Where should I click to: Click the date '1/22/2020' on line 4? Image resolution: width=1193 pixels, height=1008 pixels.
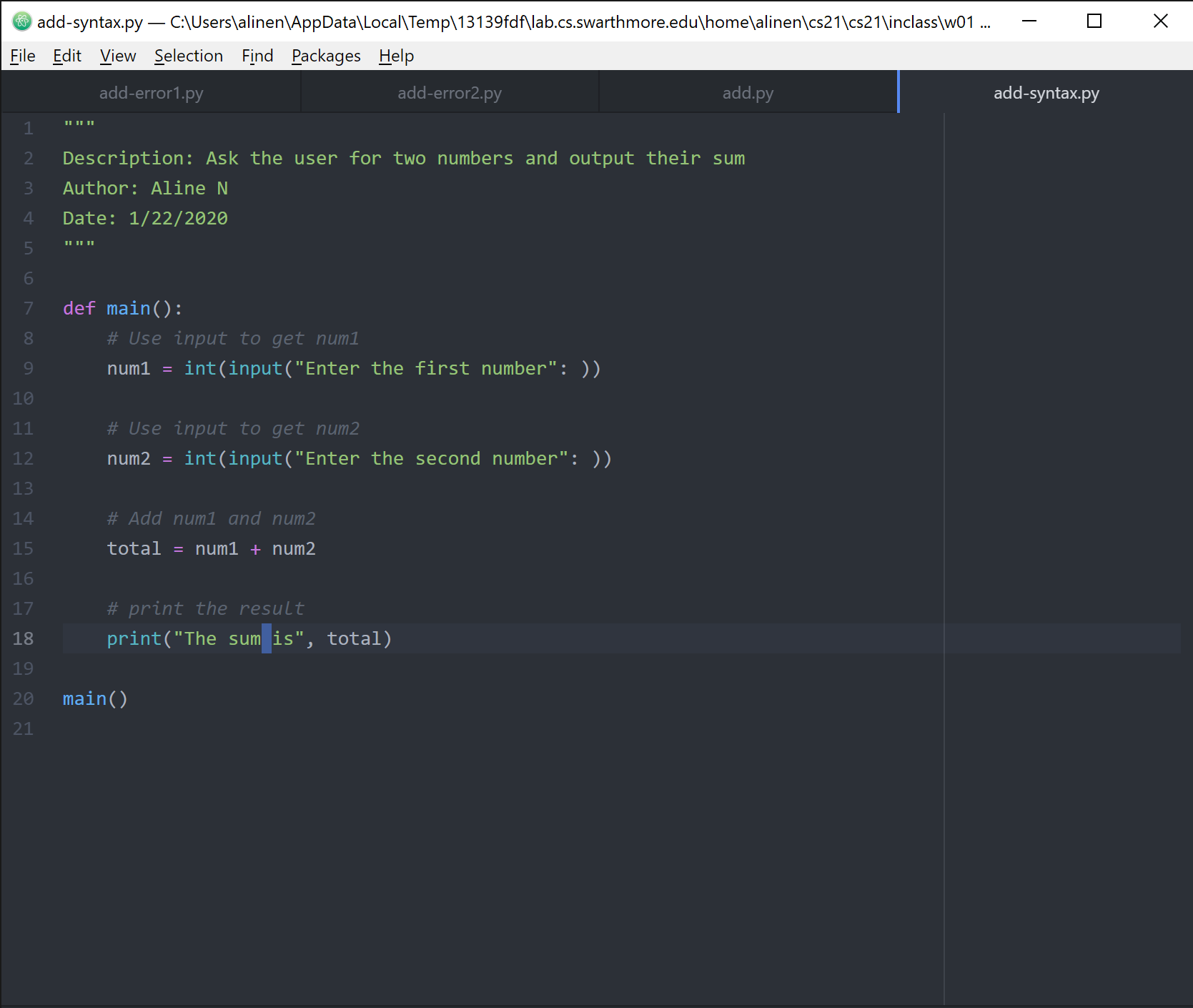(x=178, y=218)
